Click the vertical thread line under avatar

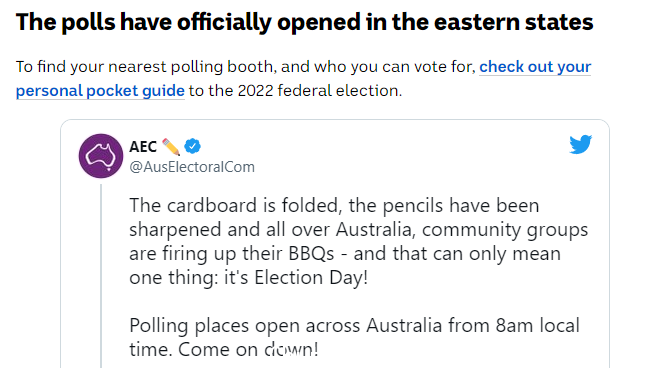coord(101,276)
